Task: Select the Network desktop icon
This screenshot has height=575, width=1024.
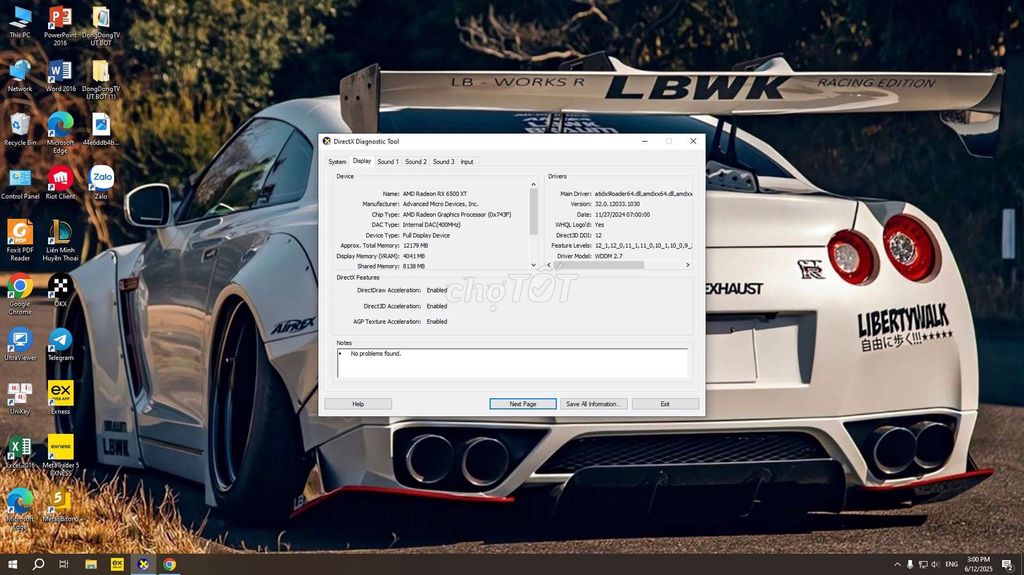Action: click(x=20, y=75)
